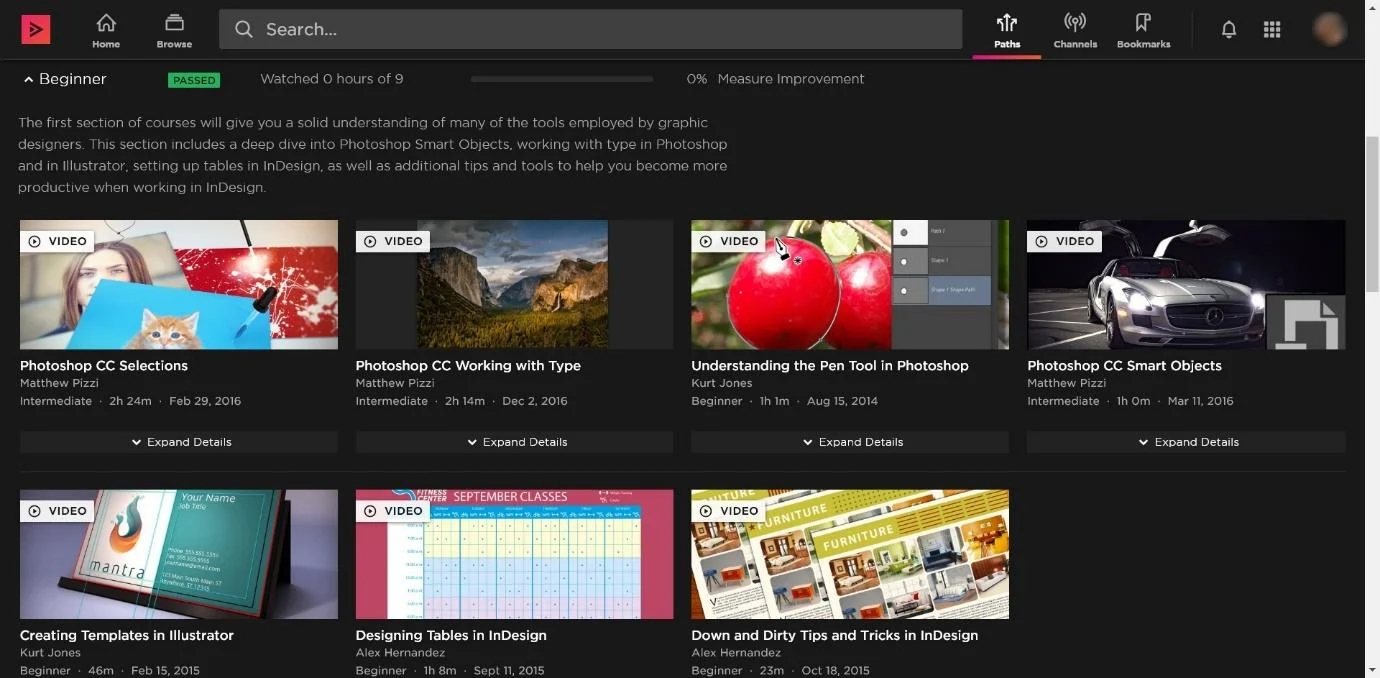Click author Kurt Jones under Creating Templates
Viewport: 1380px width, 678px height.
(x=51, y=653)
